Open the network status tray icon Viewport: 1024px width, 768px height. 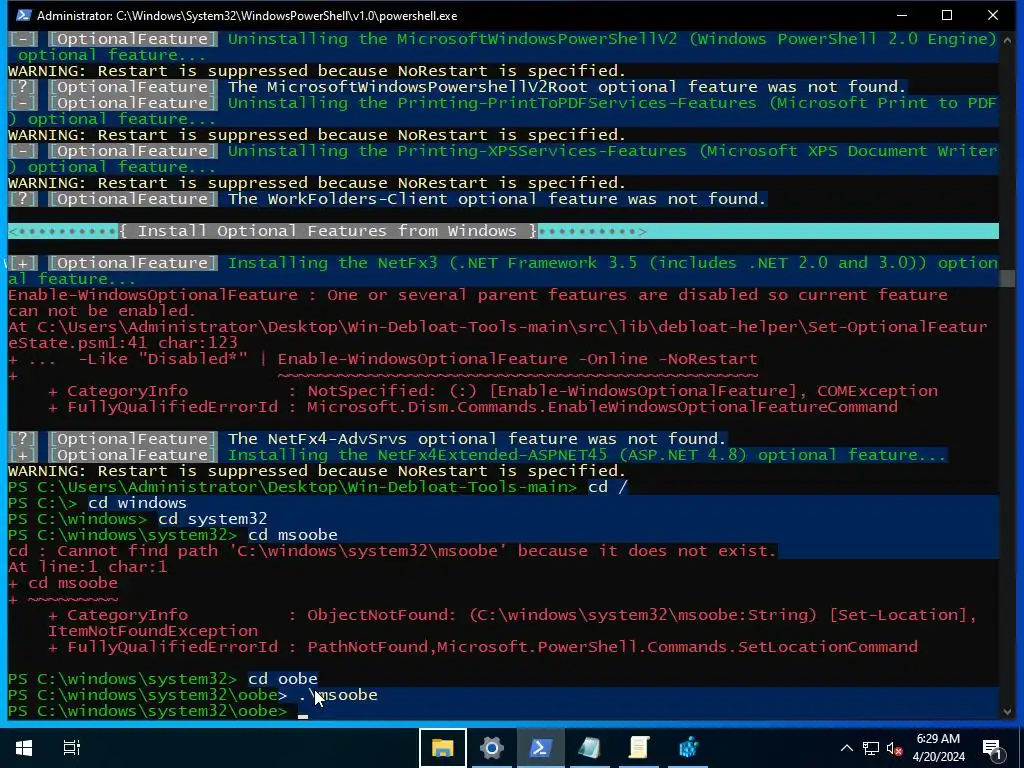(x=871, y=748)
